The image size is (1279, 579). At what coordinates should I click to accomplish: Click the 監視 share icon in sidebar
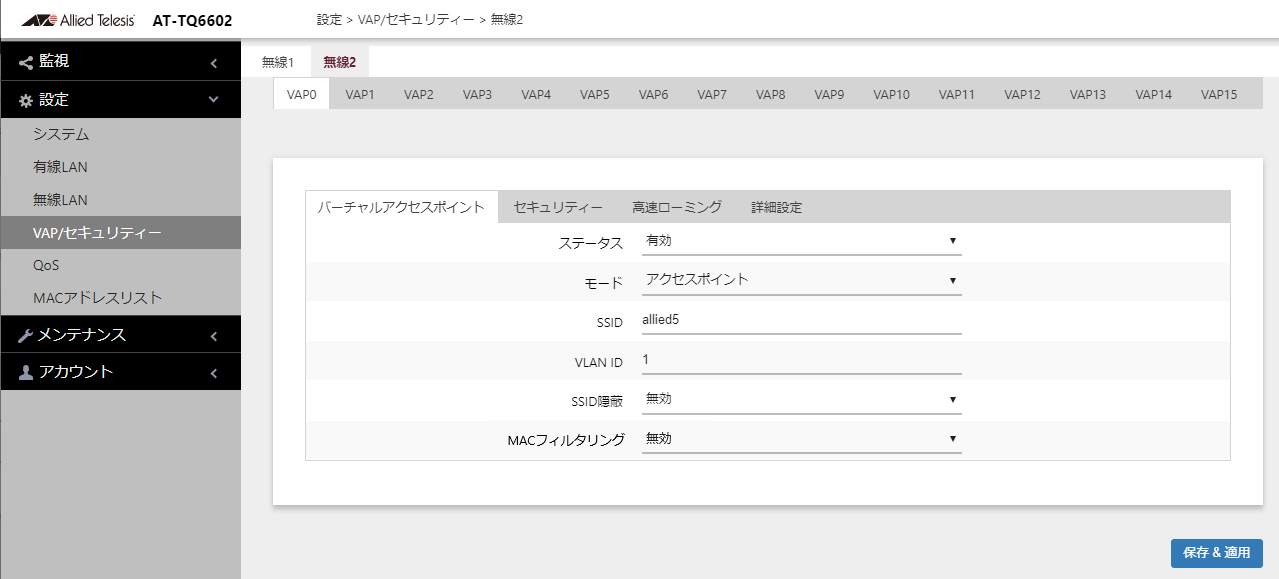click(x=26, y=62)
